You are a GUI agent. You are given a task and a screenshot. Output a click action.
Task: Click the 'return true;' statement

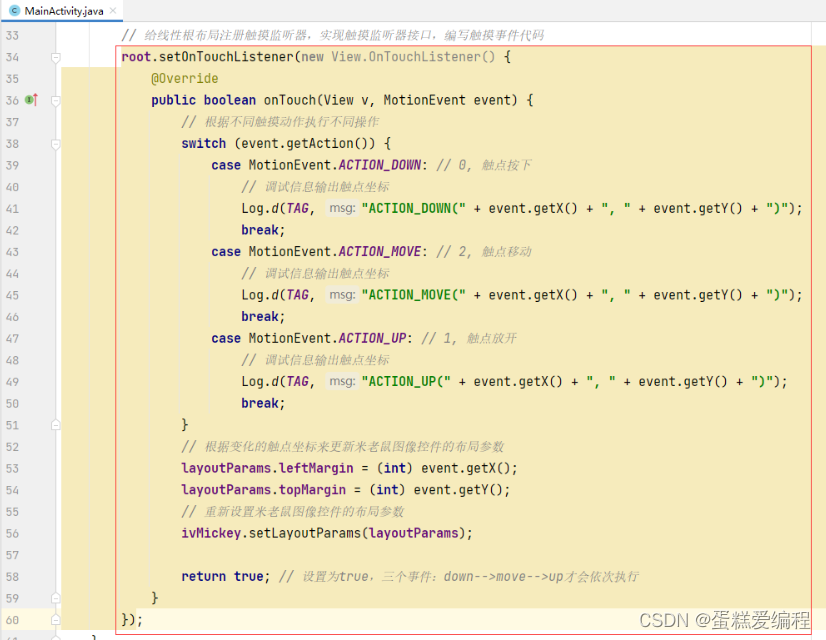[225, 576]
